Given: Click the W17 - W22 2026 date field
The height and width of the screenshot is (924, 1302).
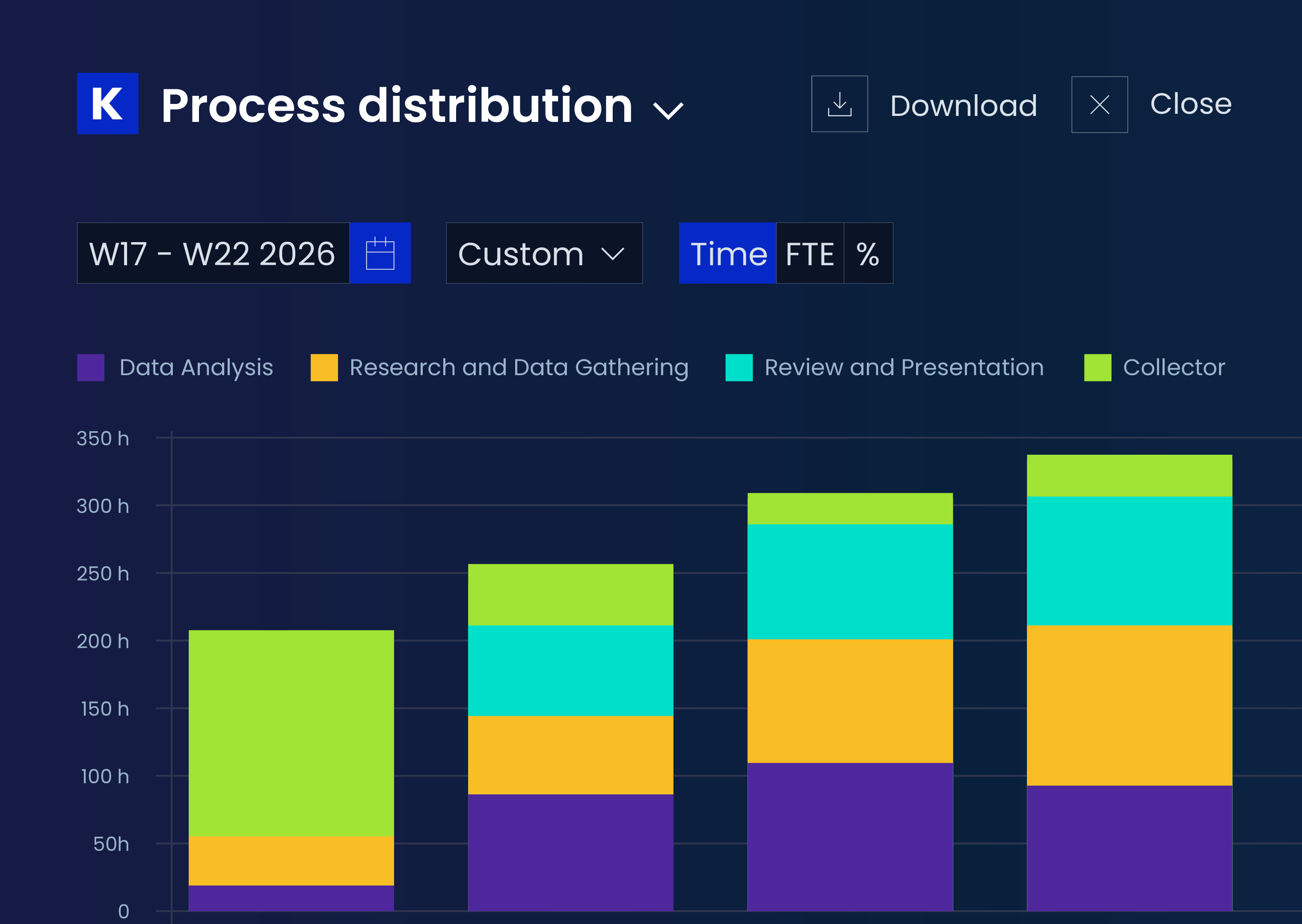Looking at the screenshot, I should click(214, 253).
